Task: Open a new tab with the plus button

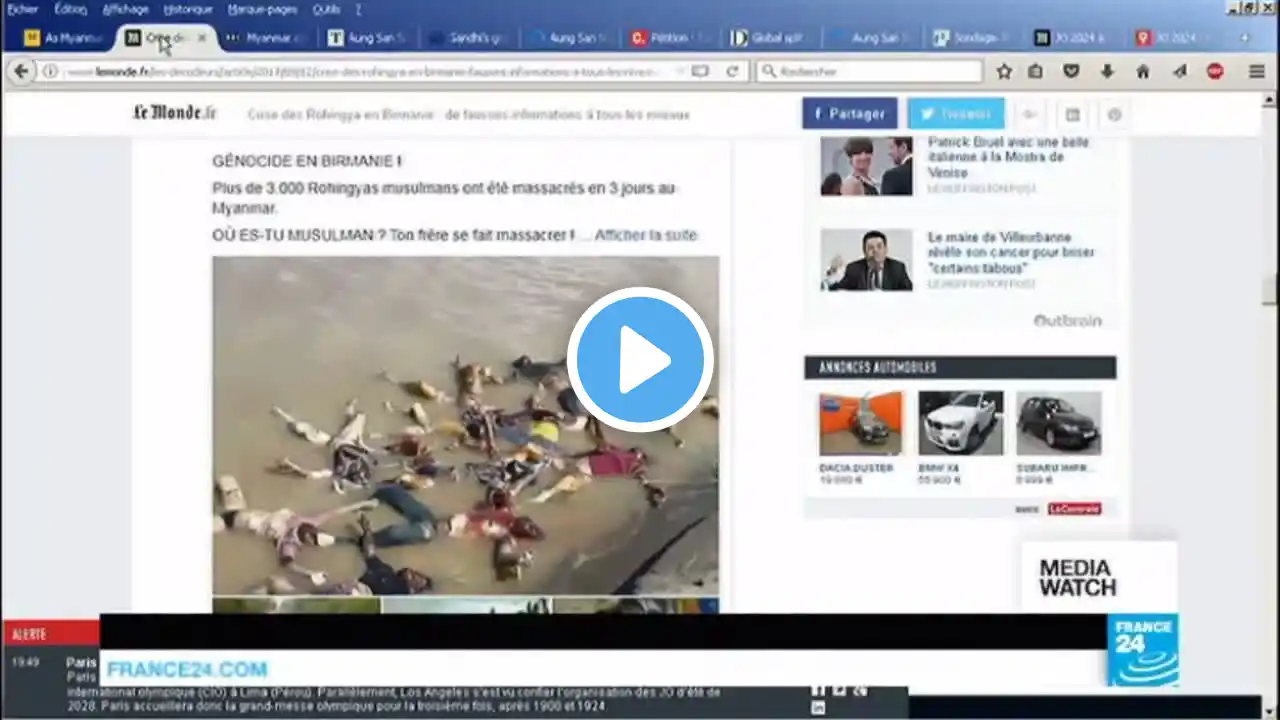Action: pyautogui.click(x=1245, y=38)
